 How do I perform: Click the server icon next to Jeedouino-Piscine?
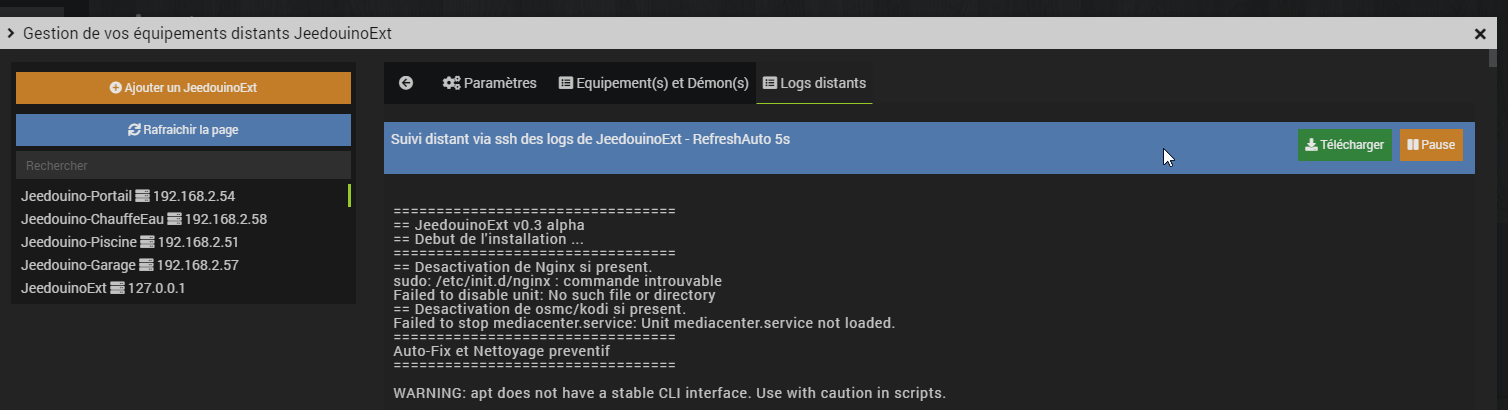147,242
